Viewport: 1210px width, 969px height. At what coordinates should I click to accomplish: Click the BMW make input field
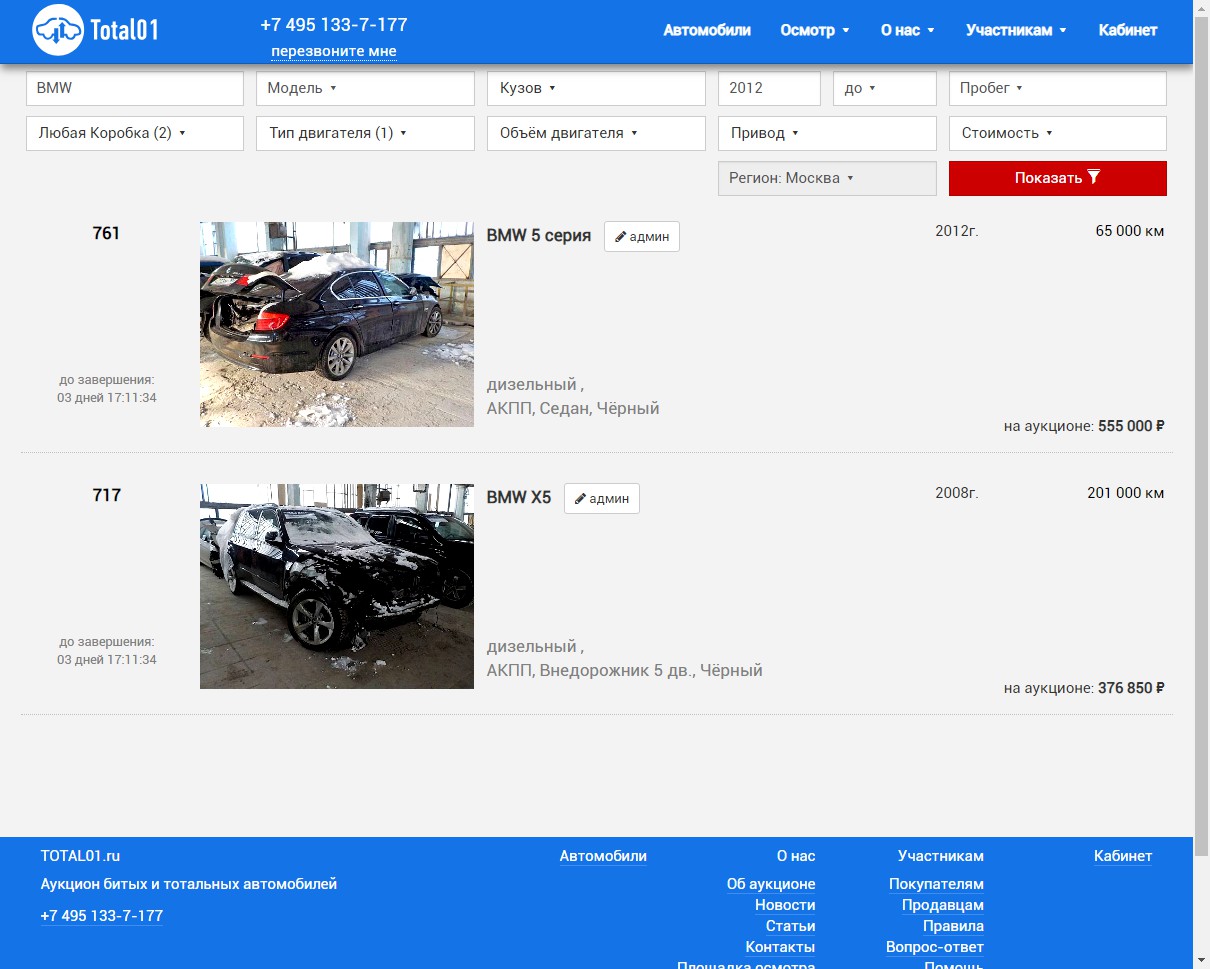(x=135, y=88)
